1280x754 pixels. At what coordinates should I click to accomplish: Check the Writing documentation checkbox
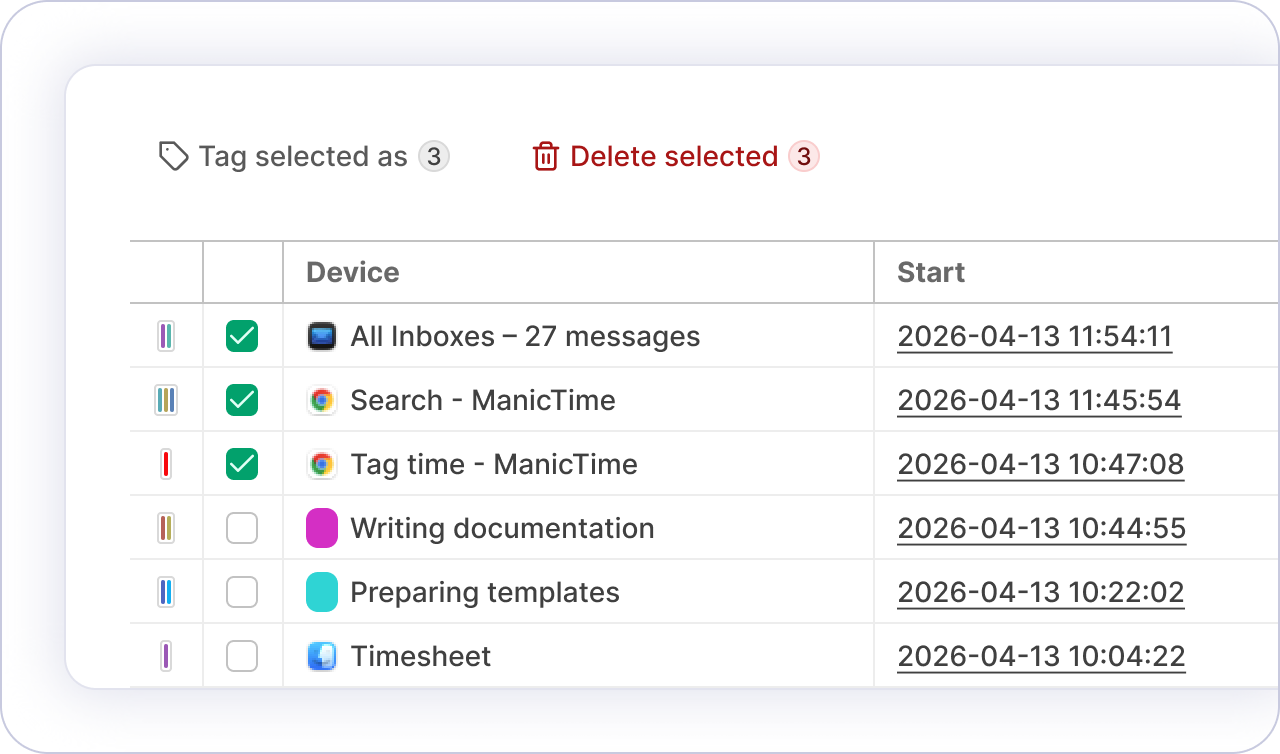pos(242,529)
